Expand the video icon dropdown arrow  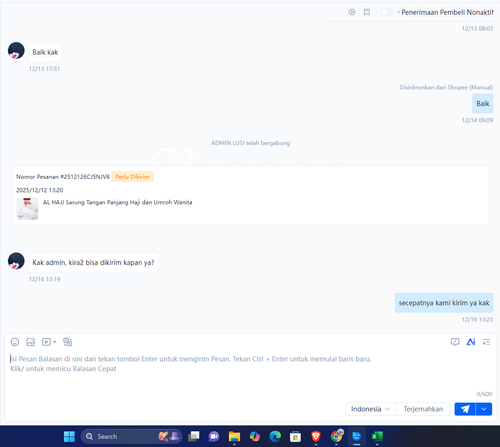(x=55, y=342)
